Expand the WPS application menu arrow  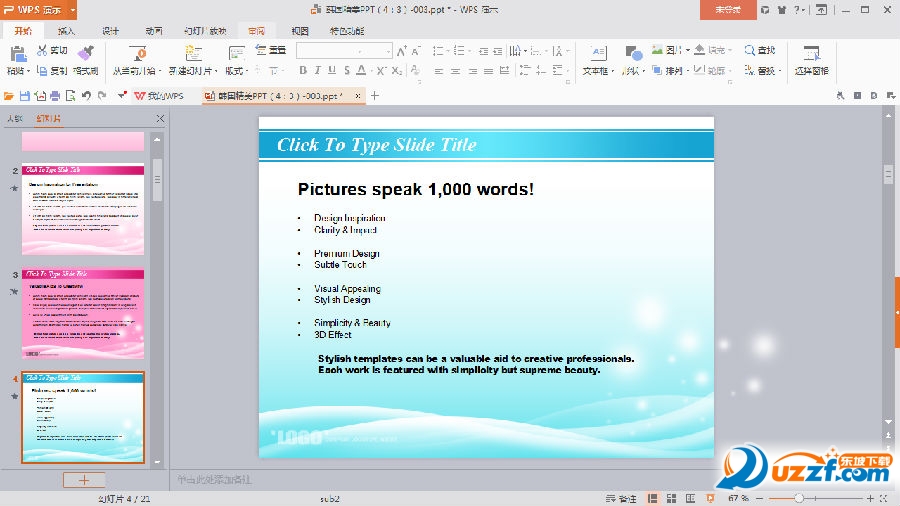coord(72,9)
